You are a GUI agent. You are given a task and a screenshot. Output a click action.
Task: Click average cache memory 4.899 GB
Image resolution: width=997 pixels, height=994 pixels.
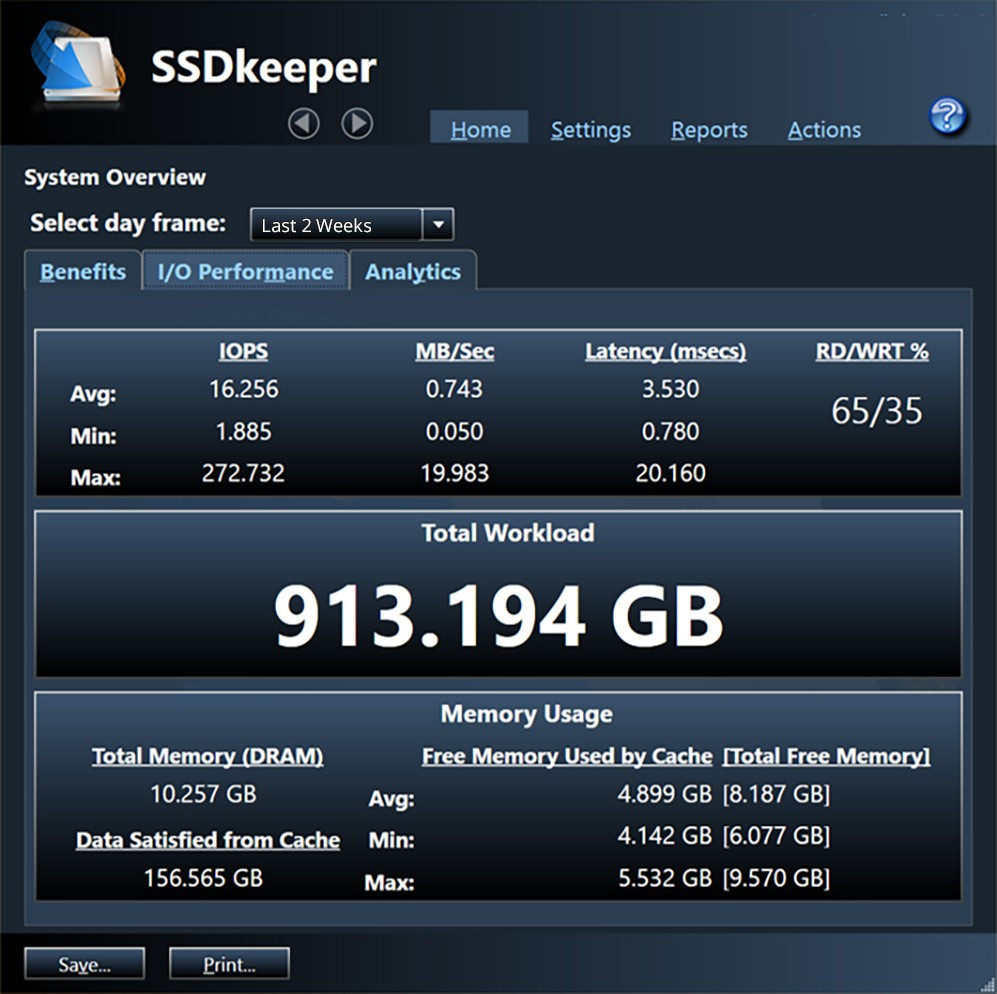point(664,793)
